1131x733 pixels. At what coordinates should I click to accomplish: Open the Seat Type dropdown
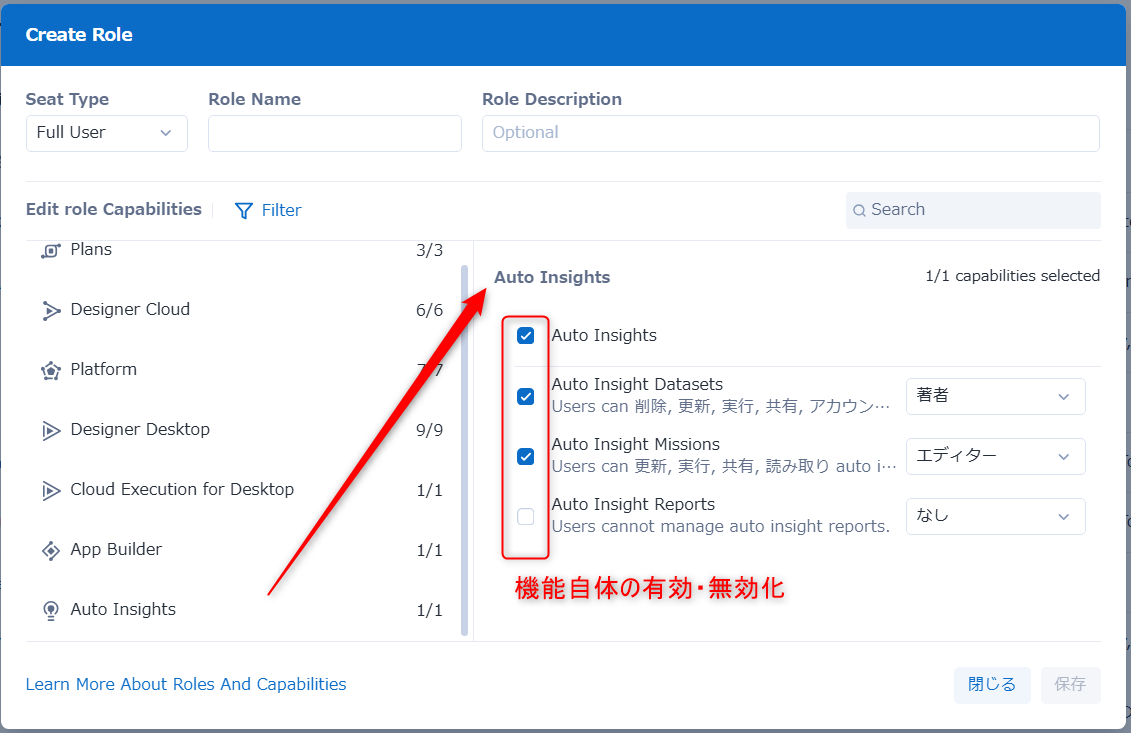click(107, 133)
